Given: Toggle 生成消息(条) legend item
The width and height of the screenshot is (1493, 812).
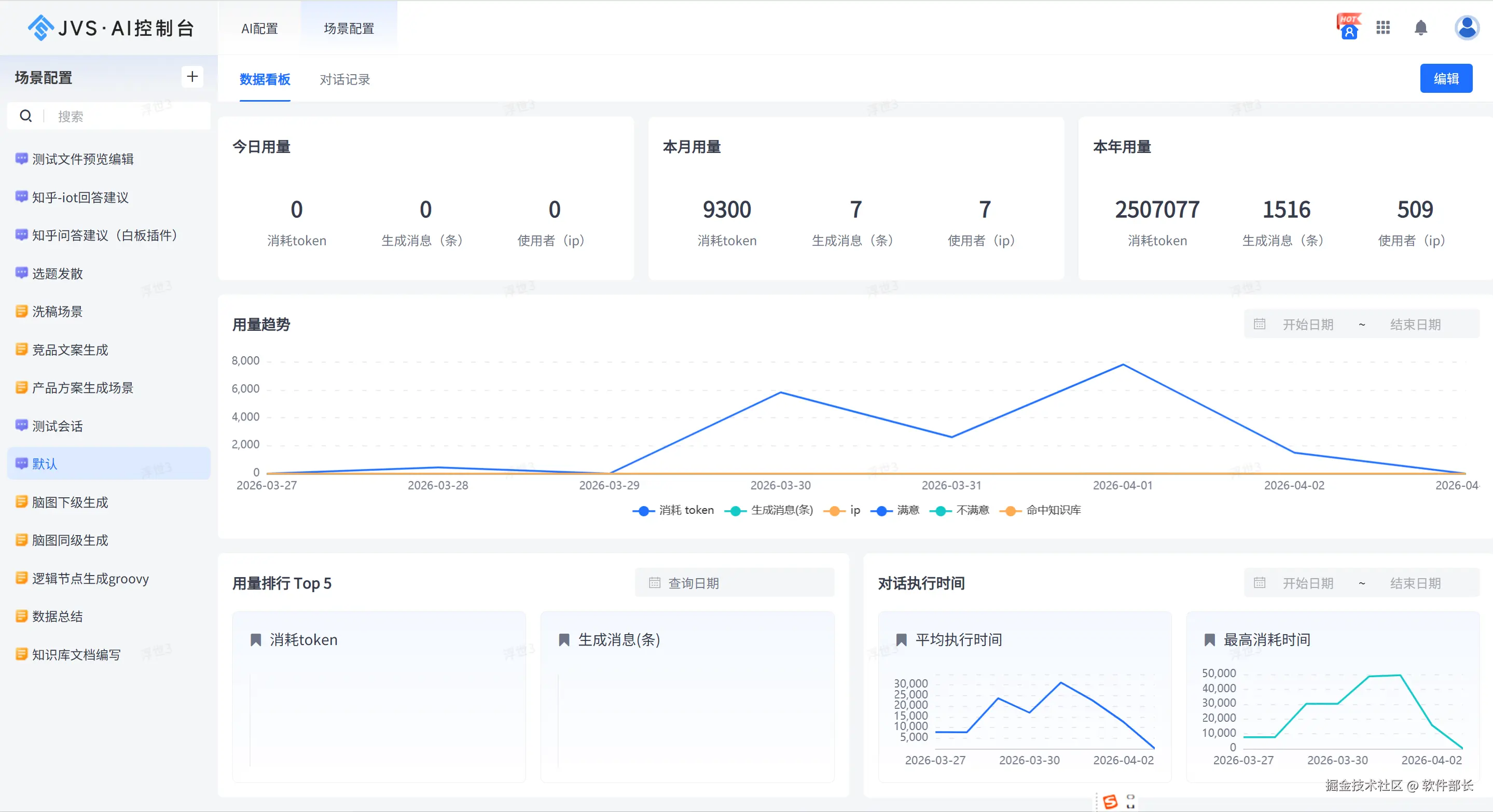Looking at the screenshot, I should click(x=781, y=510).
